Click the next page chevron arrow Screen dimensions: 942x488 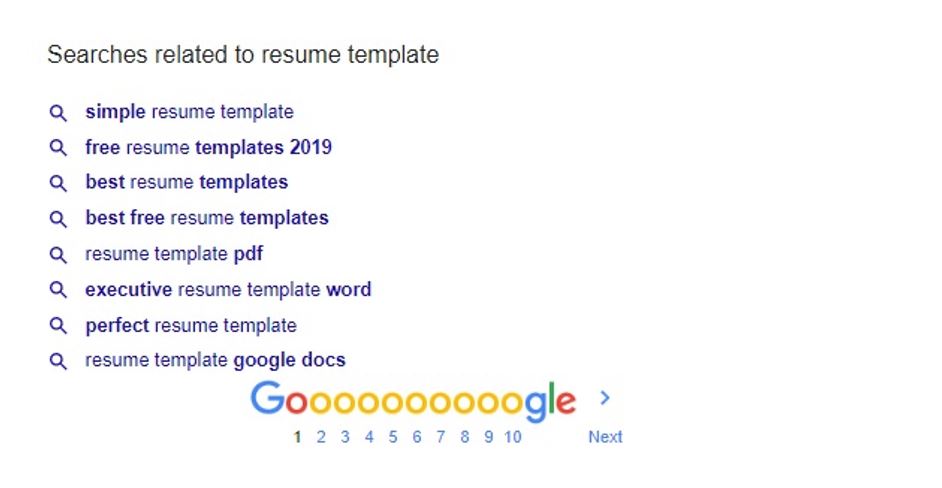pyautogui.click(x=604, y=398)
